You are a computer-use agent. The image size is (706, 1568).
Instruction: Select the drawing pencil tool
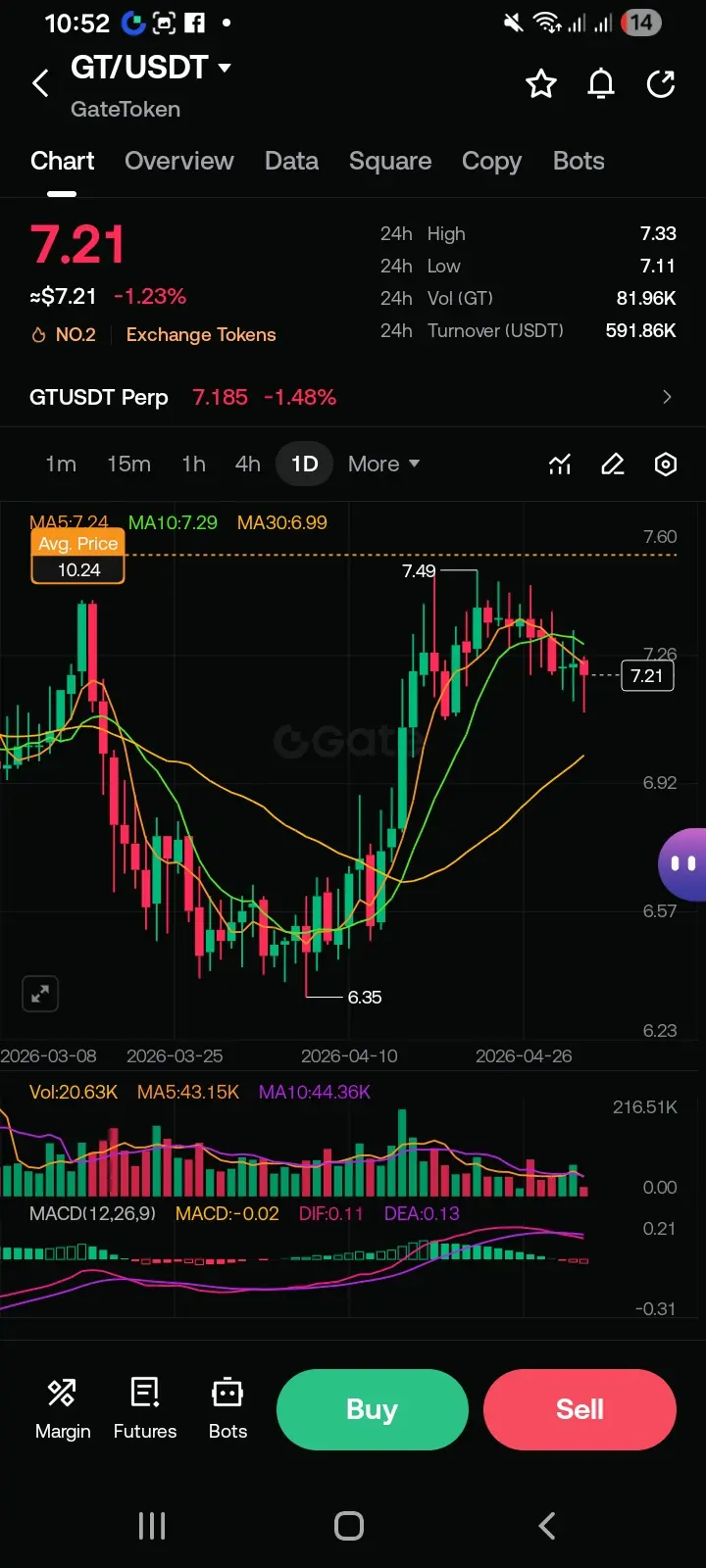[613, 464]
